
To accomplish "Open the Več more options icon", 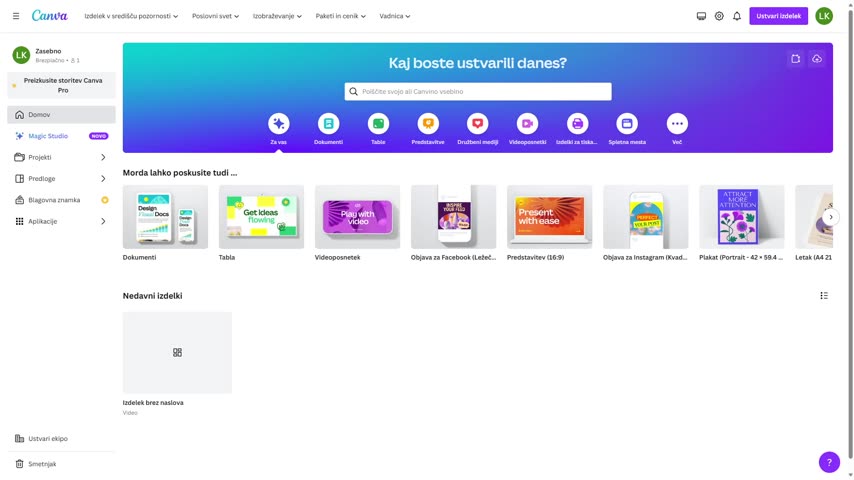I will coord(677,124).
